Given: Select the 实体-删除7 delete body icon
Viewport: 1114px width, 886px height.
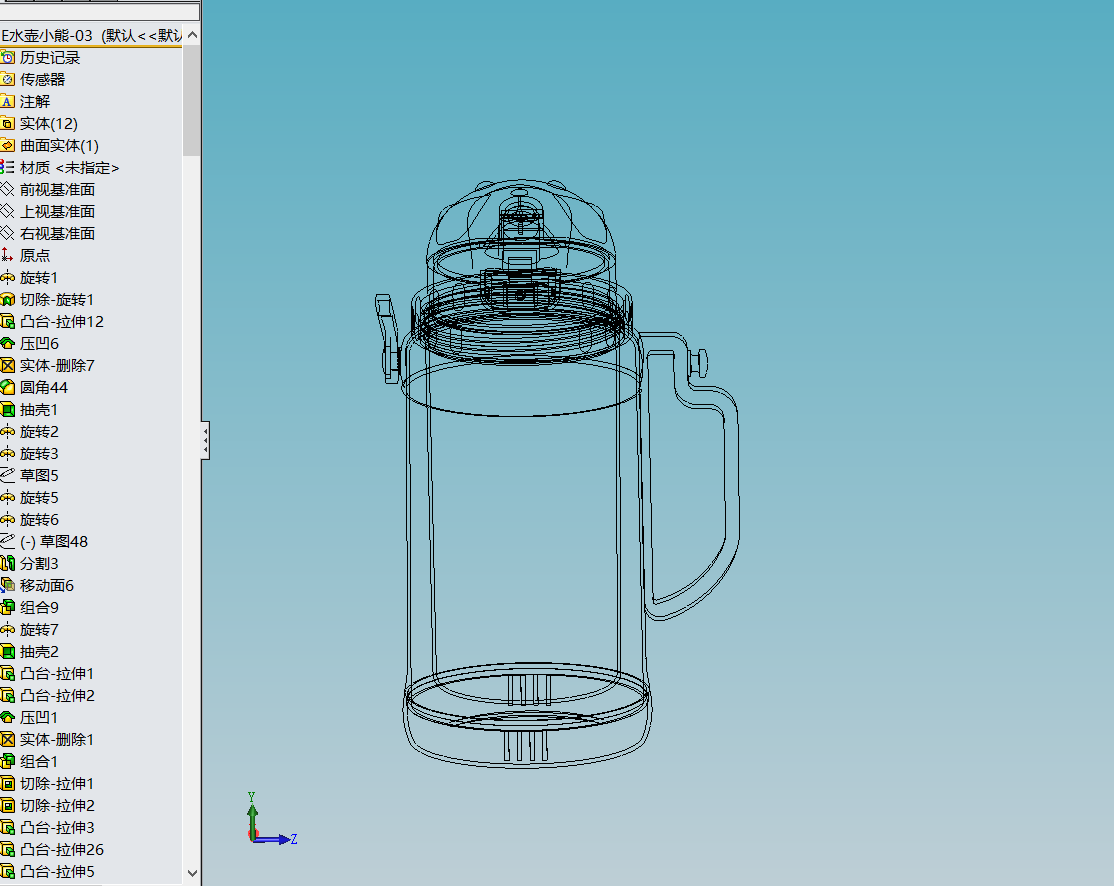Looking at the screenshot, I should [x=8, y=366].
